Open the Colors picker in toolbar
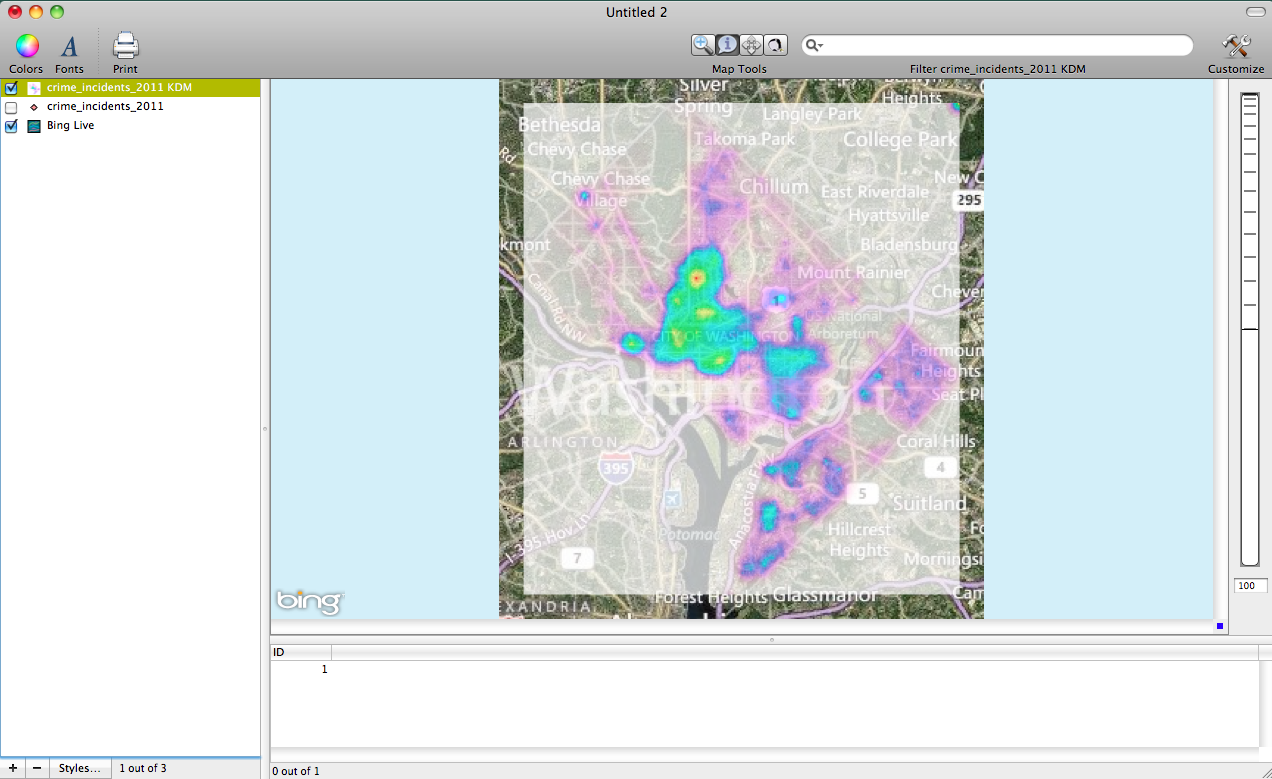 click(26, 46)
